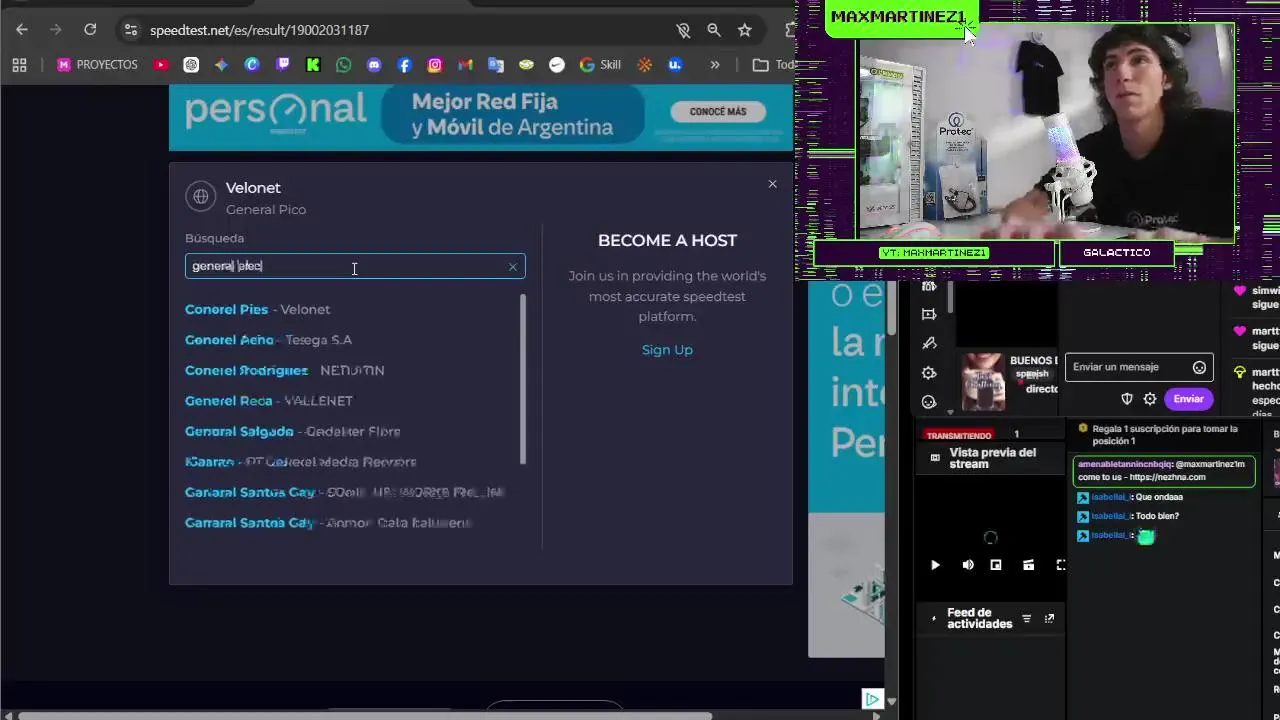
Task: Open the YouTube bookmark
Action: (161, 65)
